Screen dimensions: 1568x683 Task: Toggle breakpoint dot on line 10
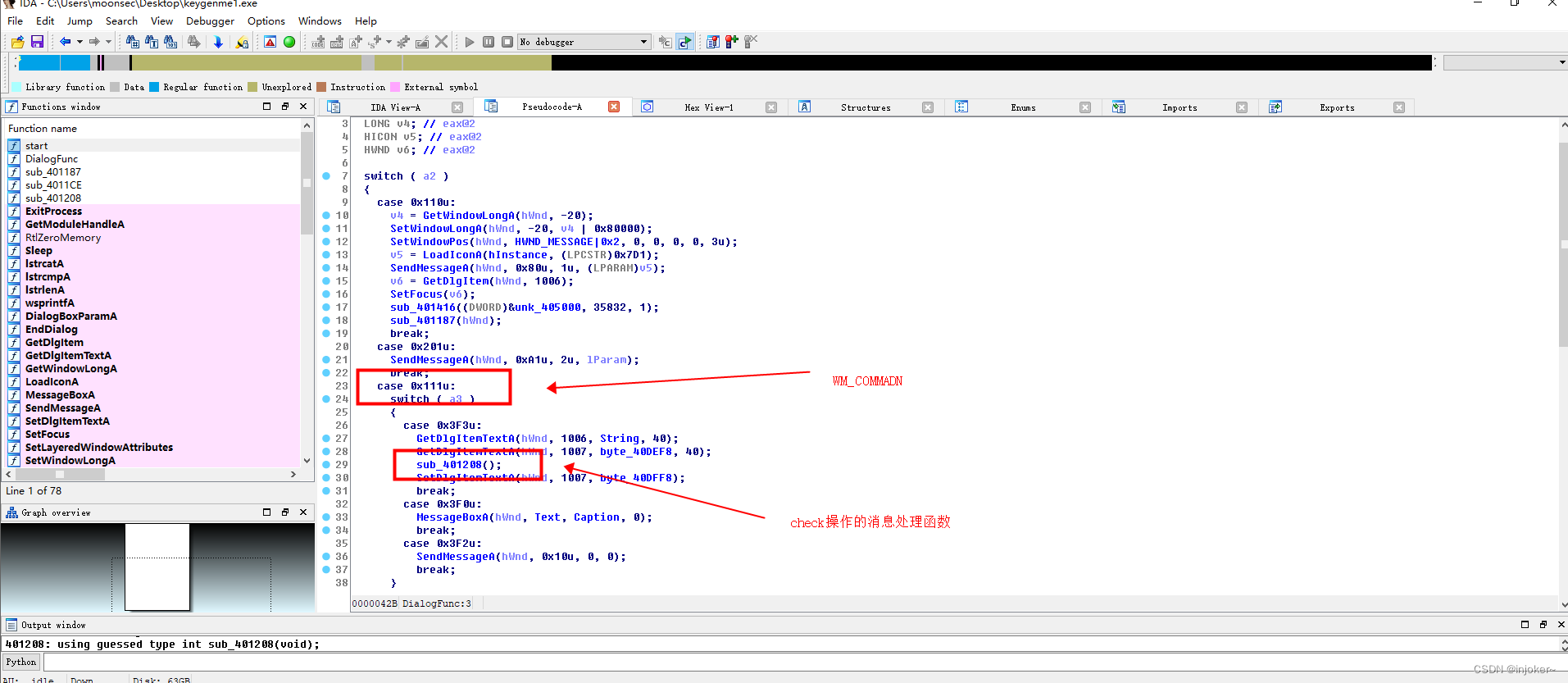326,216
